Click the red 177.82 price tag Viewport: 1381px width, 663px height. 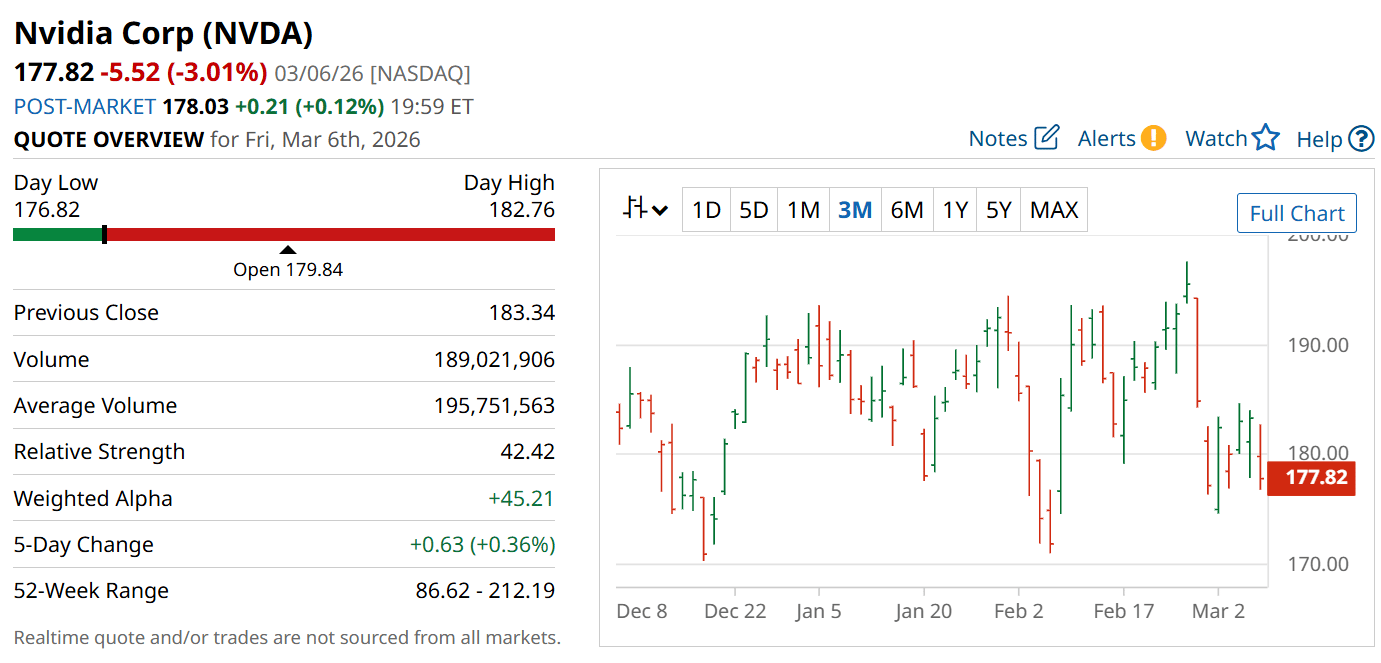[x=1311, y=477]
